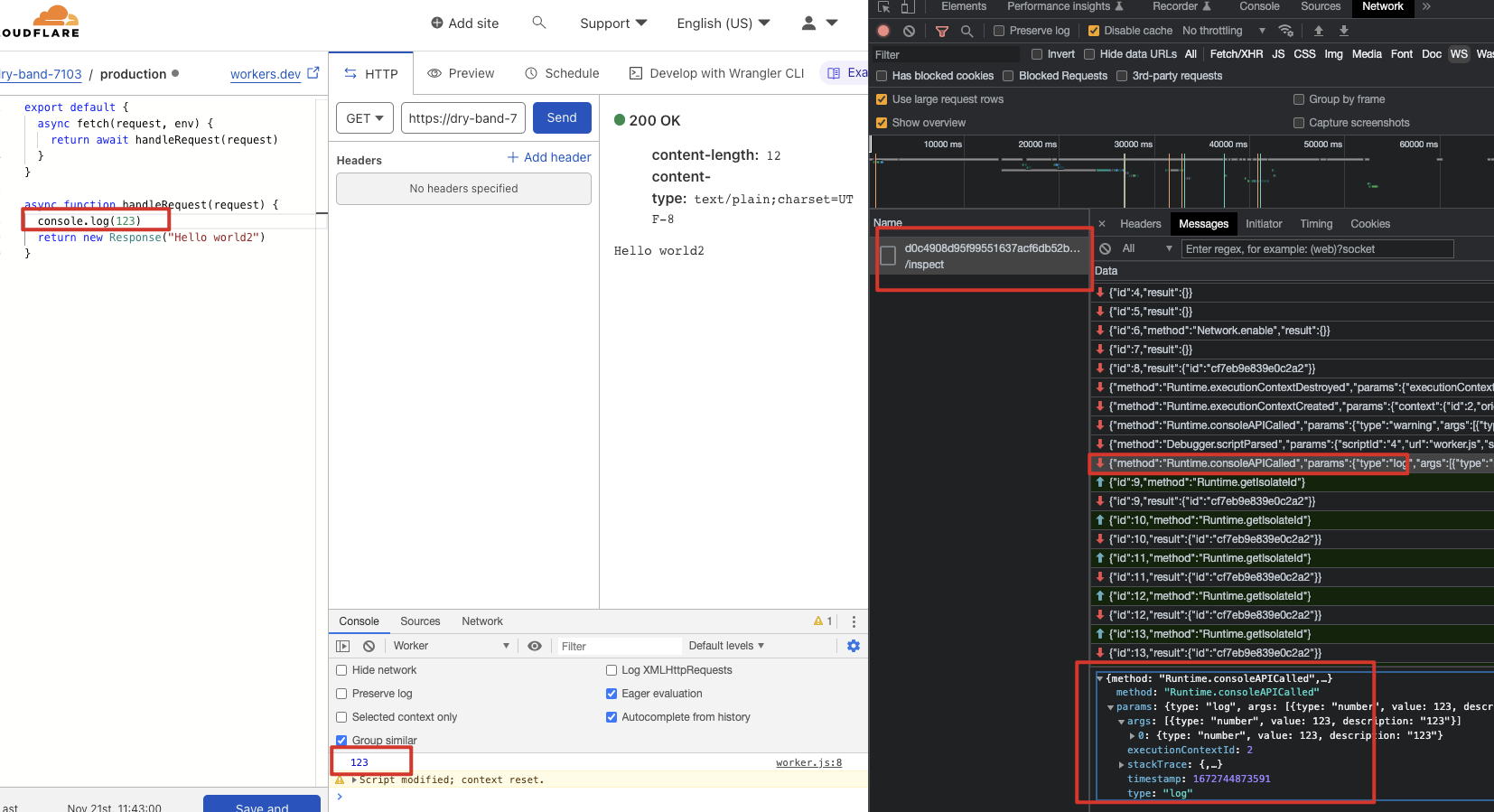Open the network search magnifier icon

point(966,31)
